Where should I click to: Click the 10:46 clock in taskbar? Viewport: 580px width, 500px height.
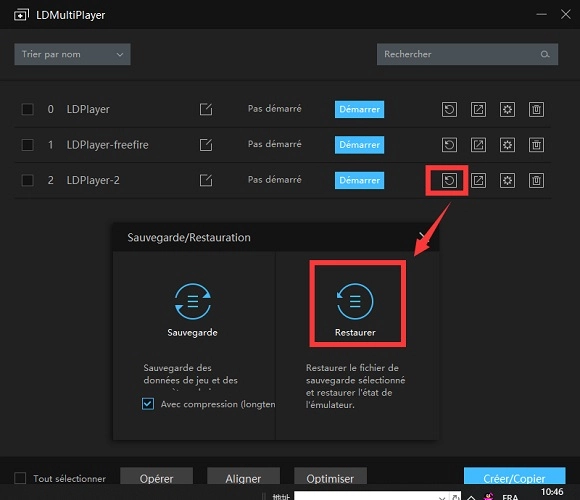click(x=552, y=492)
